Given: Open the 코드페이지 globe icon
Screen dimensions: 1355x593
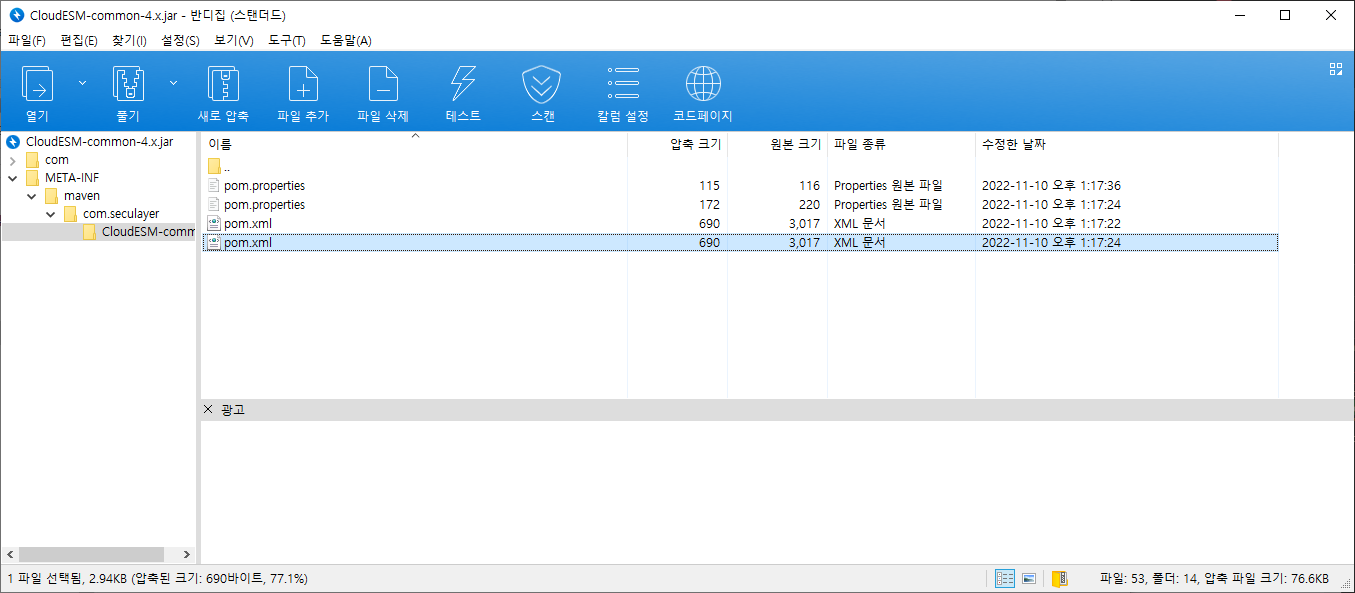Looking at the screenshot, I should tap(703, 84).
